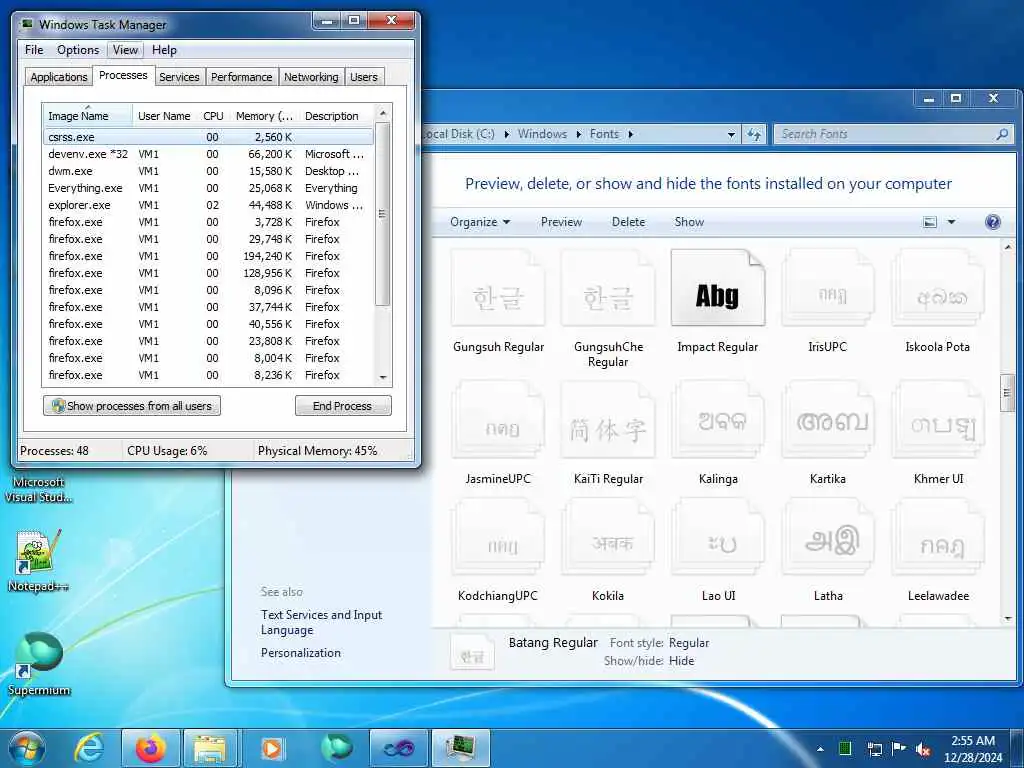Select the GungsuhChe Regular font icon

pos(608,289)
